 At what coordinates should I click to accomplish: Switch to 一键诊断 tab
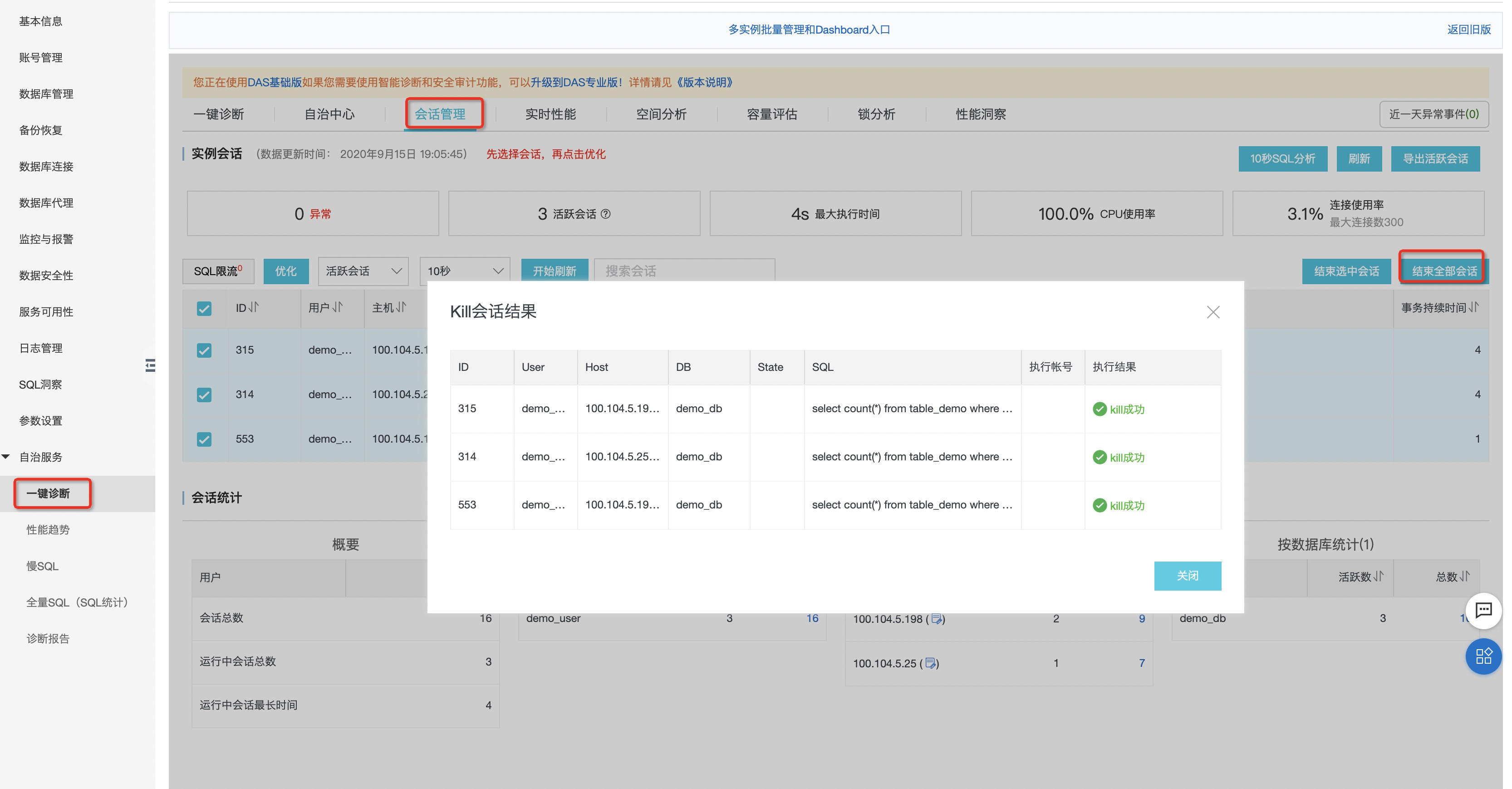(218, 114)
